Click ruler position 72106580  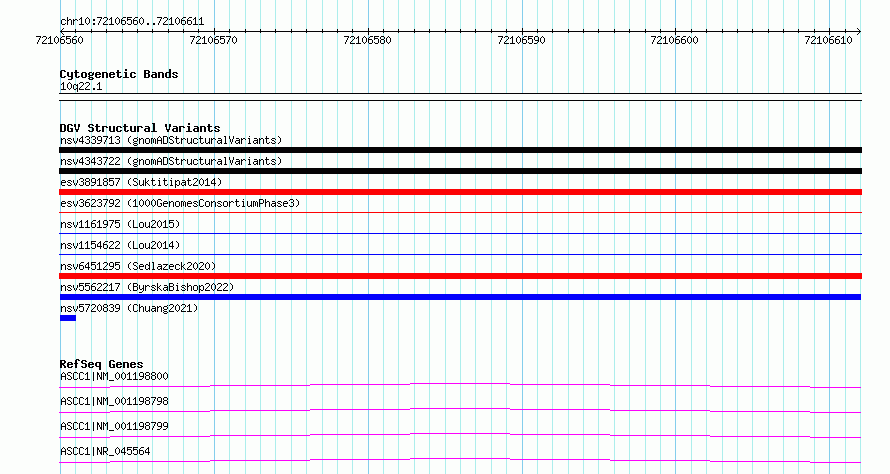point(367,40)
